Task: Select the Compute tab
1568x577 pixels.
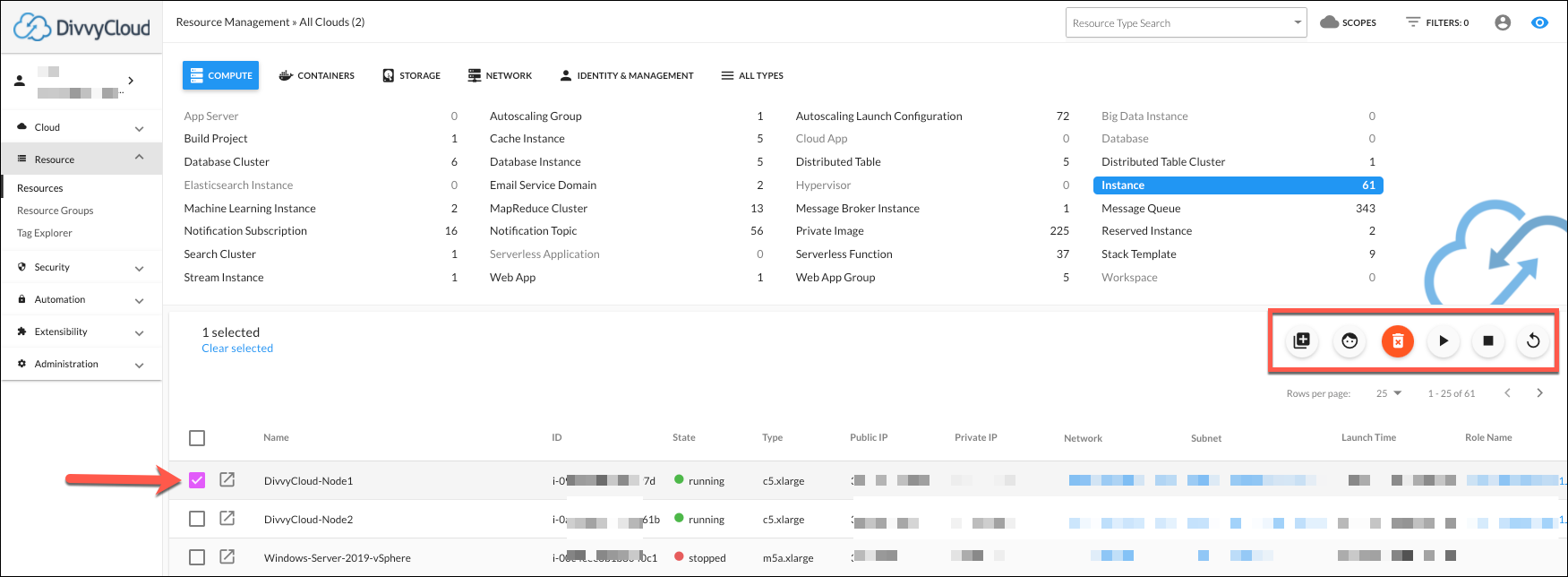Action: 220,75
